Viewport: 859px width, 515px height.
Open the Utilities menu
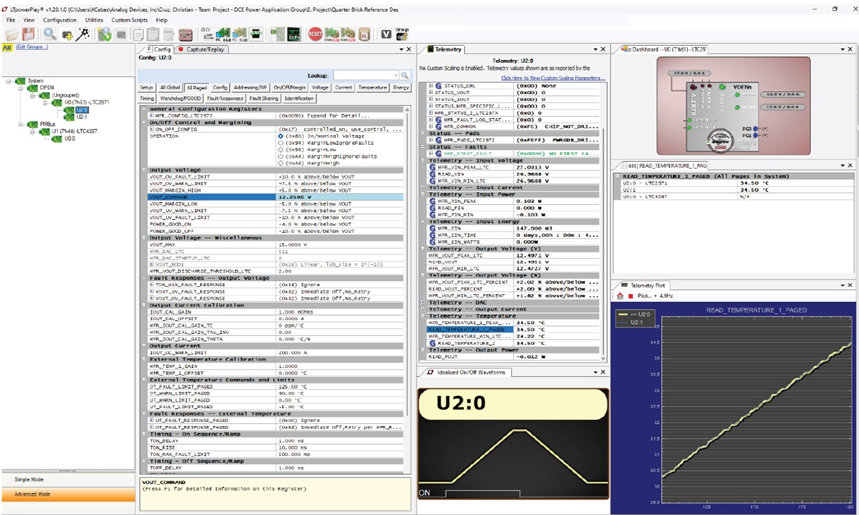(93, 20)
